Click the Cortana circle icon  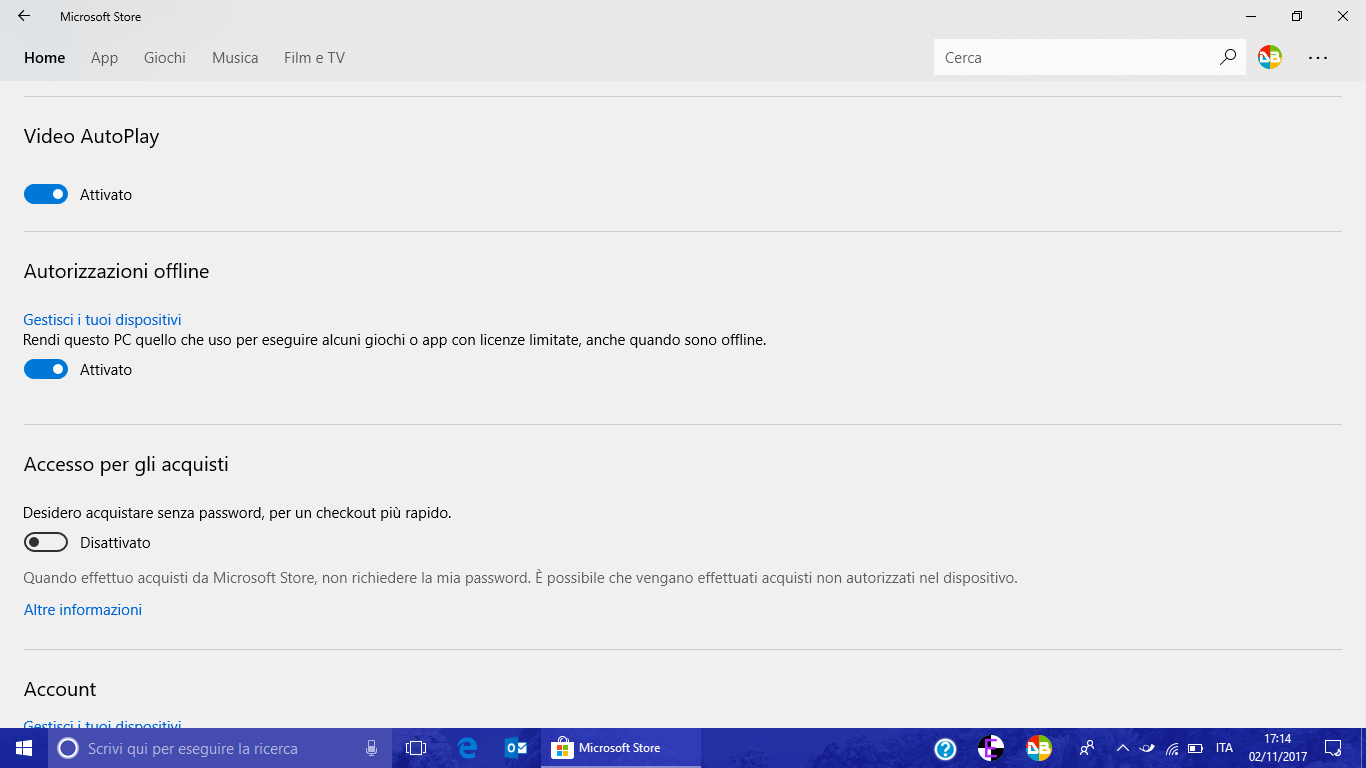(68, 748)
